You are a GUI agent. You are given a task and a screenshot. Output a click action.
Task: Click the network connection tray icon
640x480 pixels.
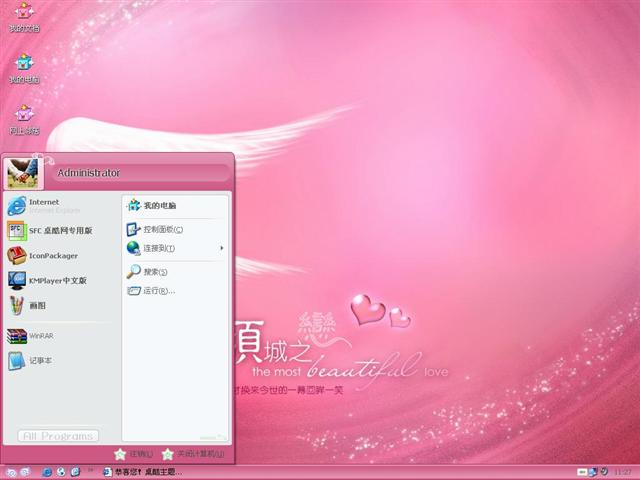[x=593, y=472]
